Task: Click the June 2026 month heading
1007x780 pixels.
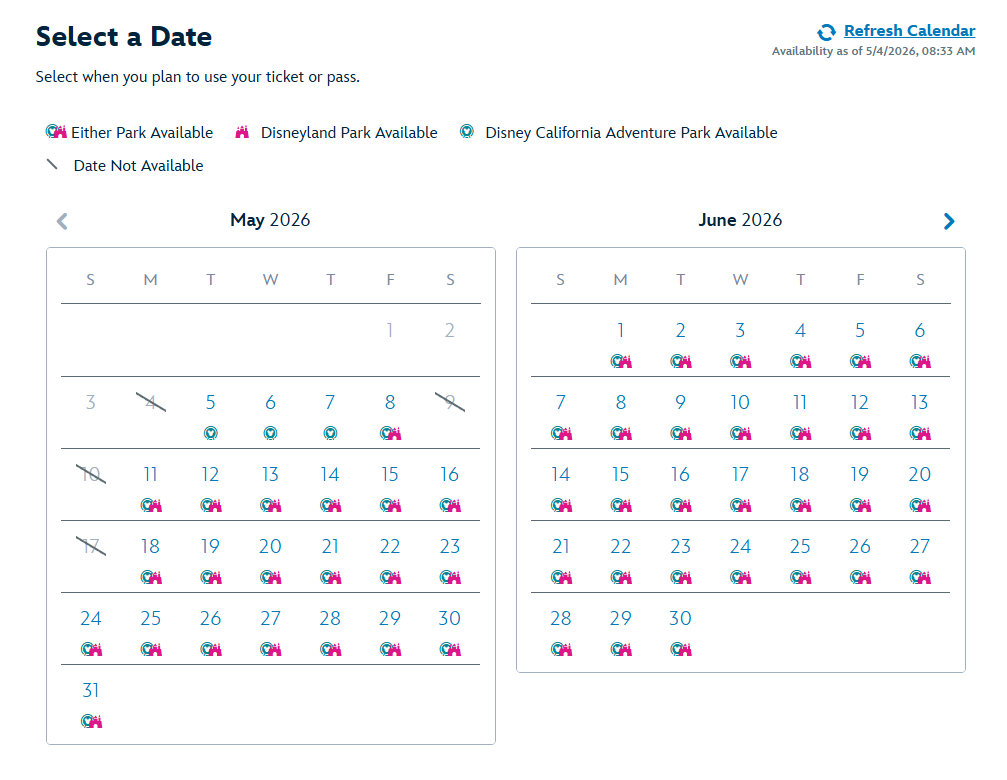Action: click(x=740, y=220)
